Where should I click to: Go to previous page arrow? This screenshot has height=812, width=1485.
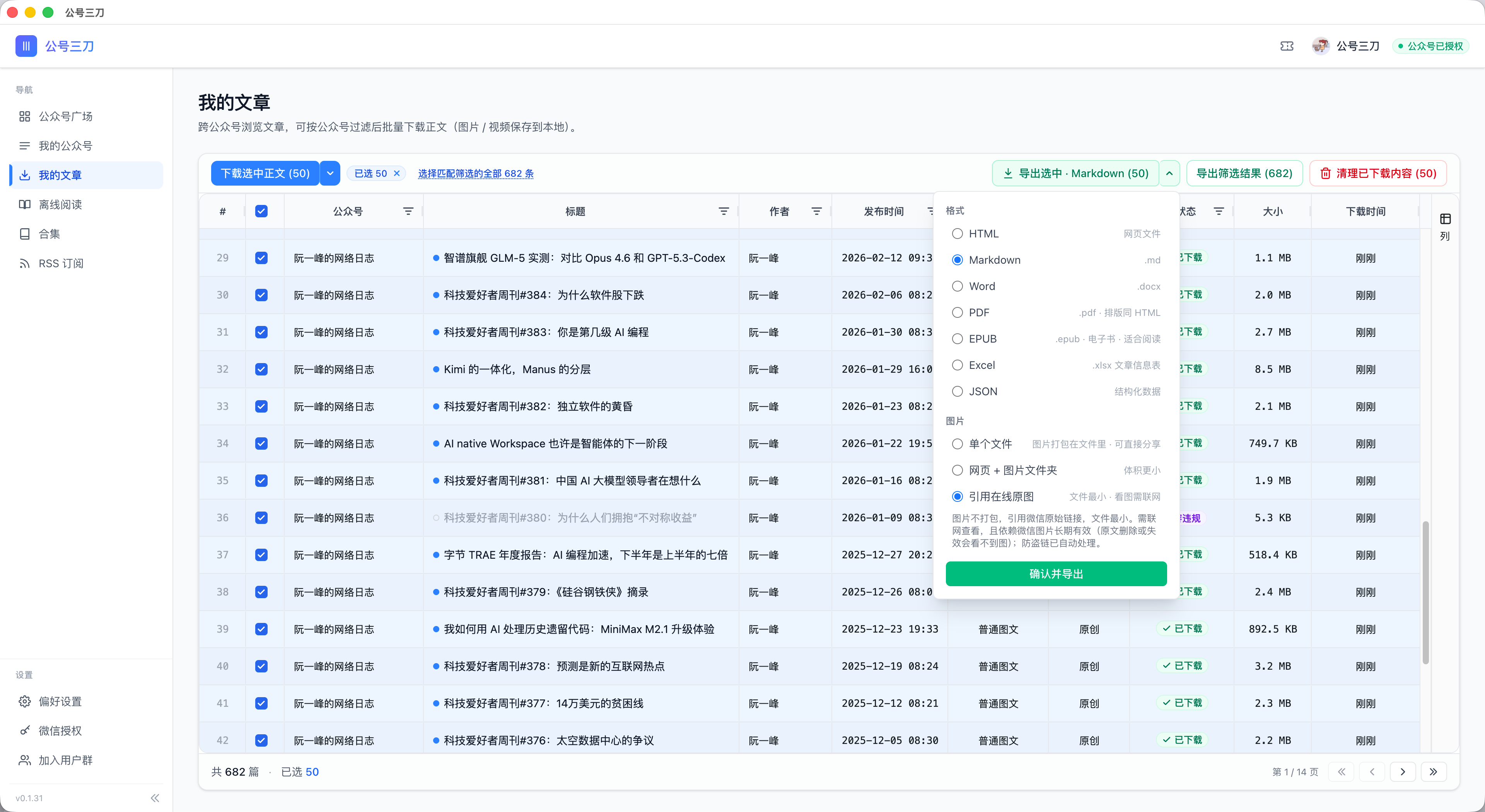pos(1372,772)
